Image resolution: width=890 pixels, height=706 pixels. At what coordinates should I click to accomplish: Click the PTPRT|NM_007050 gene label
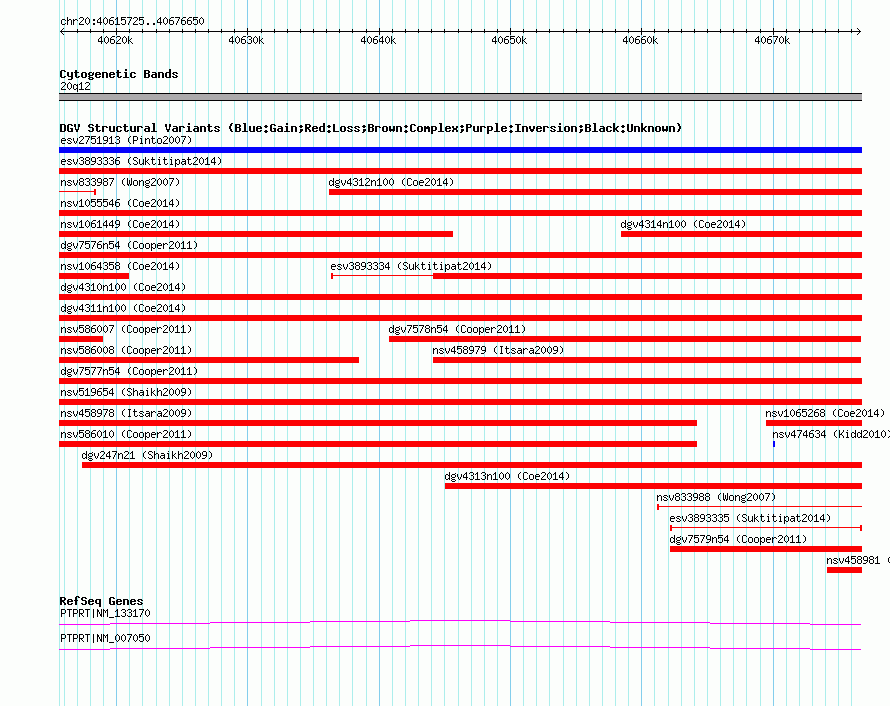click(x=105, y=638)
